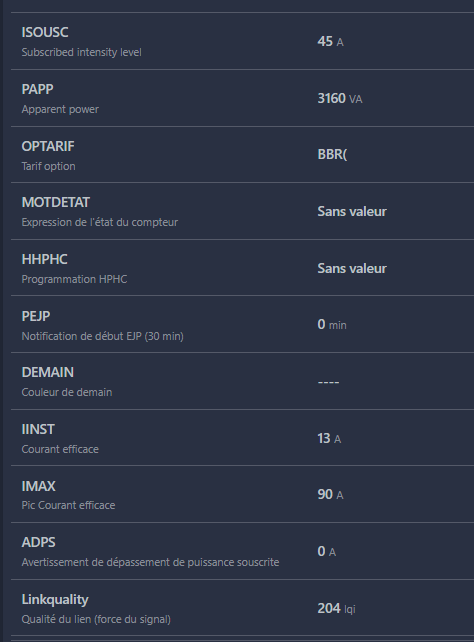Open the OPTARIF tarif option entry

(x=242, y=155)
